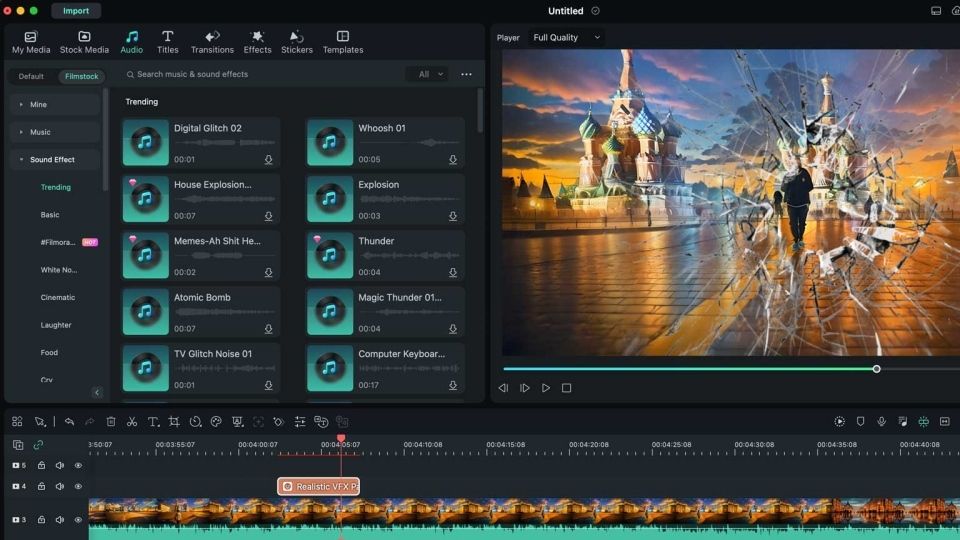
Task: Open the Stickers tab
Action: 296,42
